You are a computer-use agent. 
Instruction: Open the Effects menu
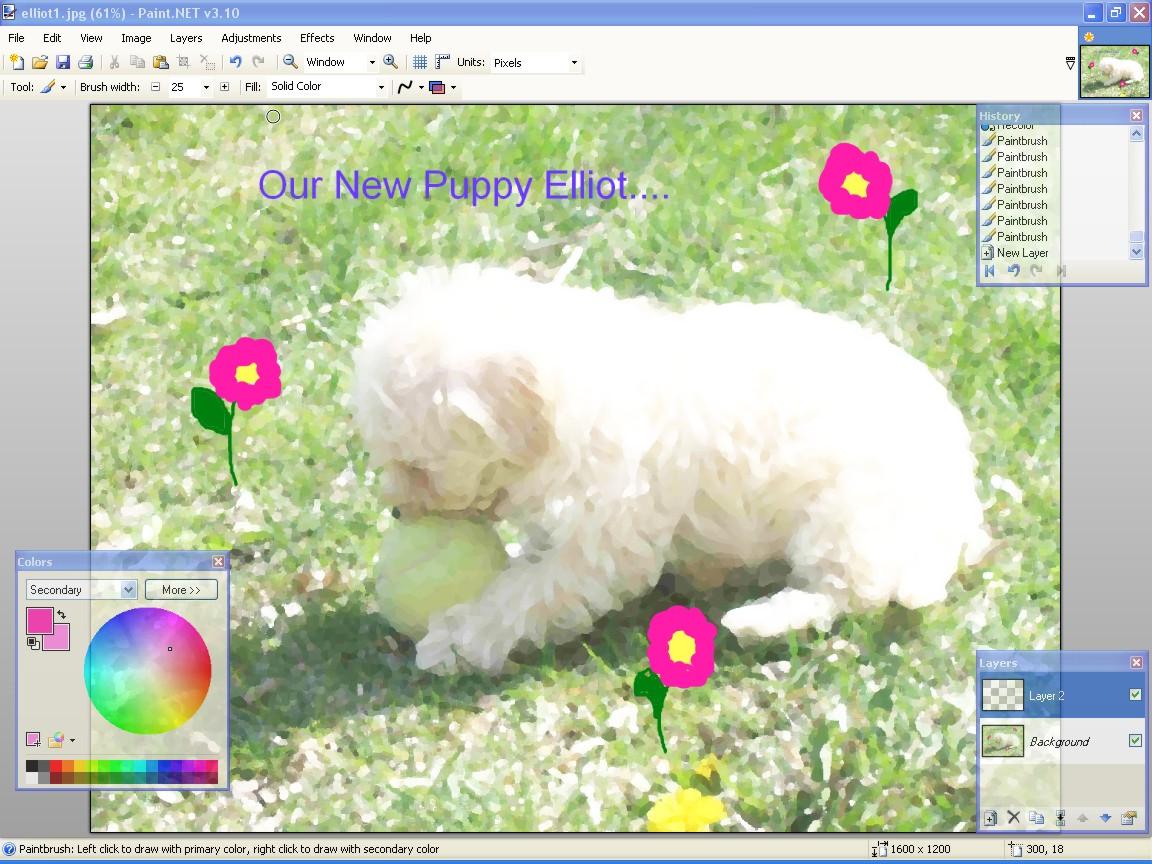point(317,38)
